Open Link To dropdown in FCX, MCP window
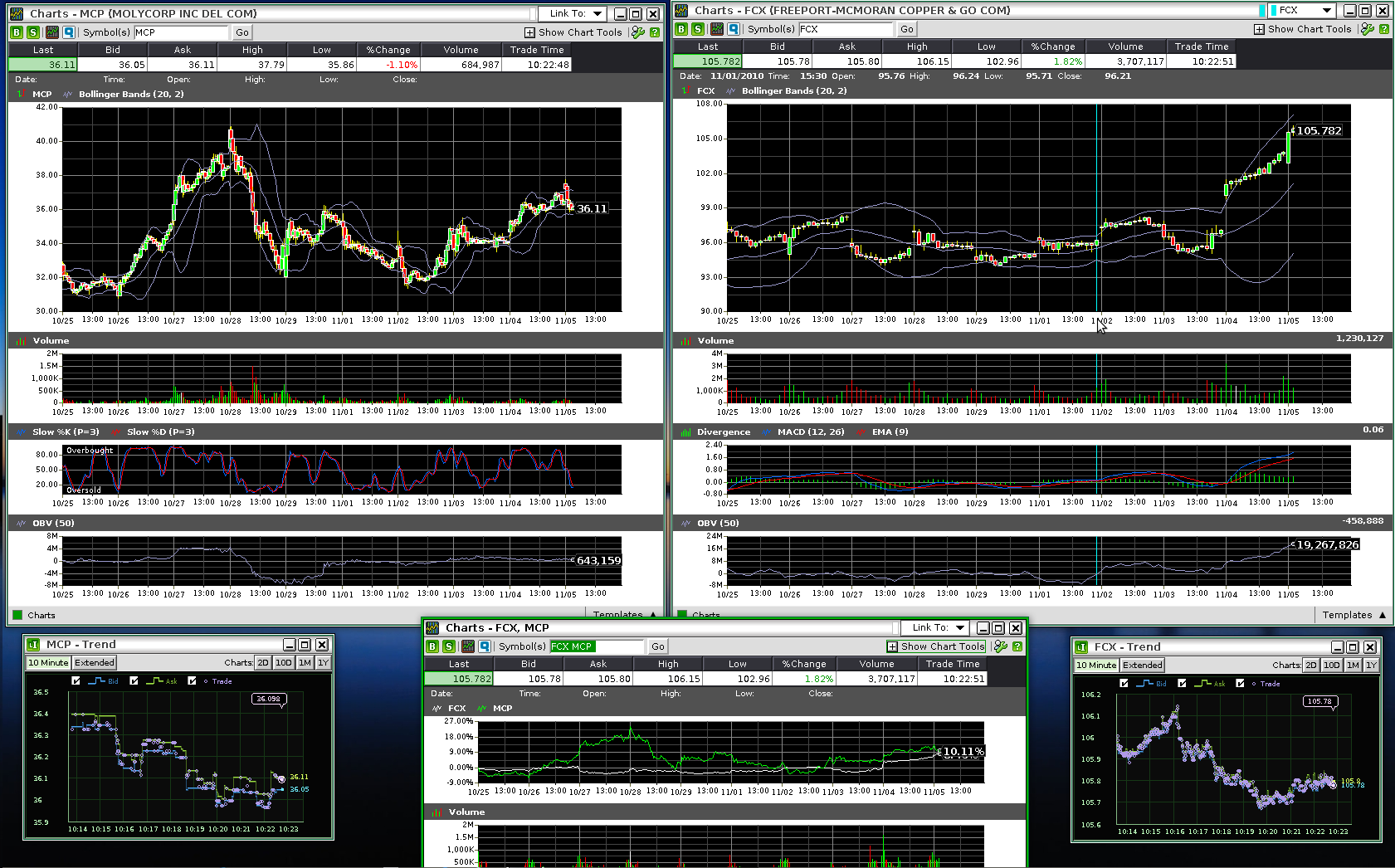The height and width of the screenshot is (868, 1395). pyautogui.click(x=935, y=628)
